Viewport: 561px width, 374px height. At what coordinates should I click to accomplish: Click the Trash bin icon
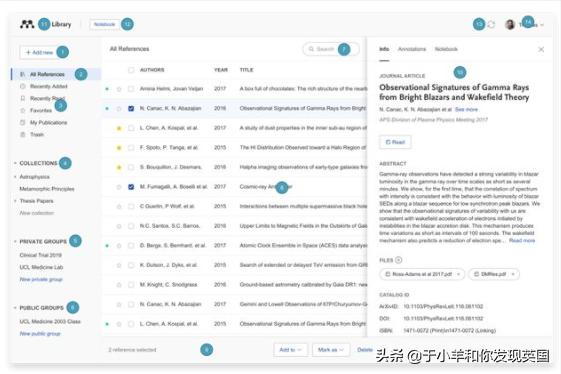[x=23, y=135]
